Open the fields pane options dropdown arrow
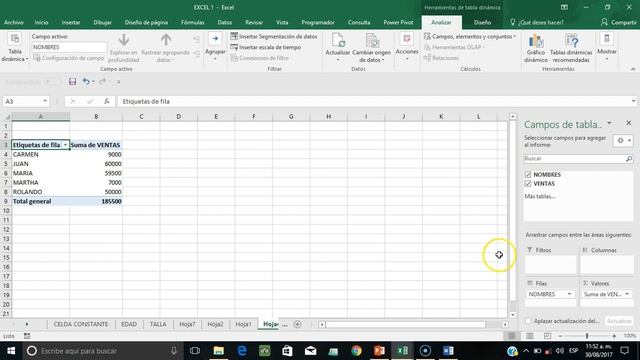 point(609,123)
